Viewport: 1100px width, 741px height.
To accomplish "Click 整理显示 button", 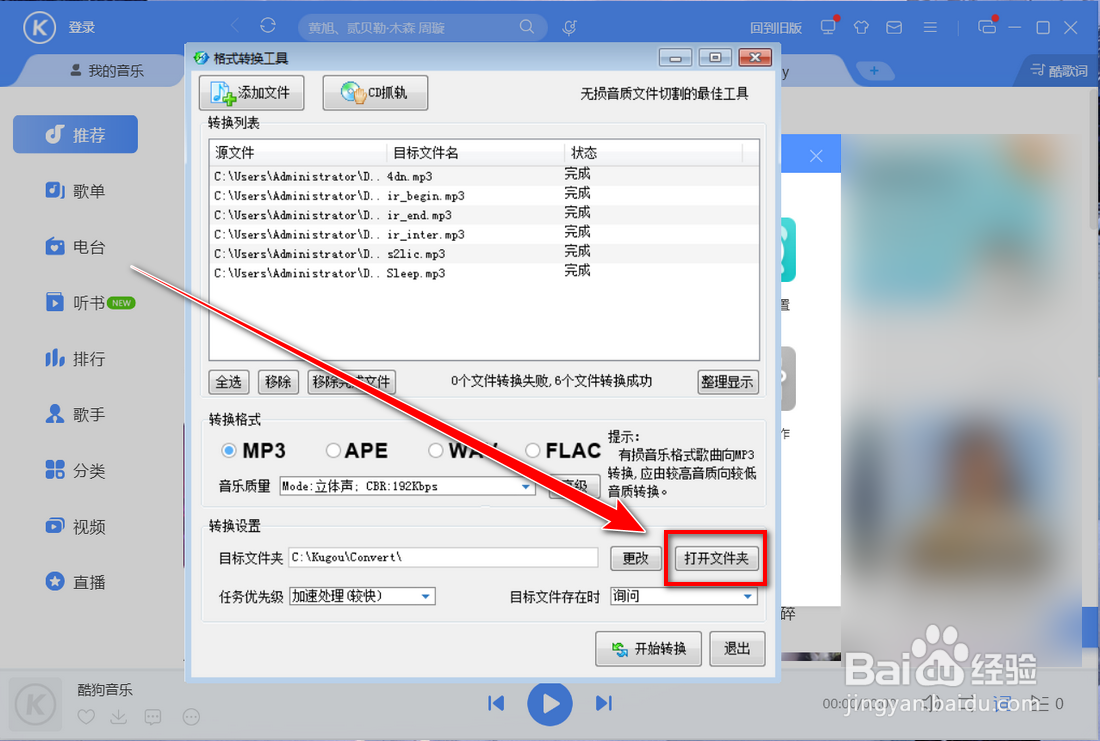I will (x=727, y=382).
